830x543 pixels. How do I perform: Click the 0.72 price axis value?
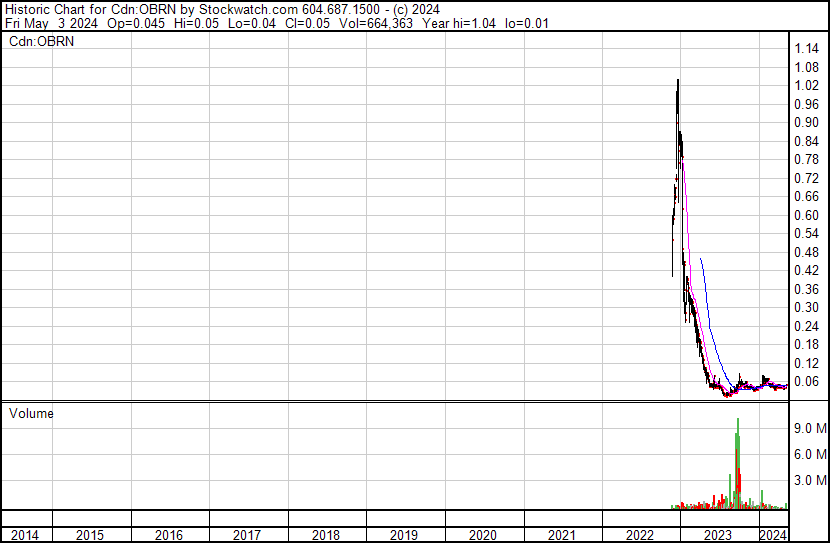[807, 178]
